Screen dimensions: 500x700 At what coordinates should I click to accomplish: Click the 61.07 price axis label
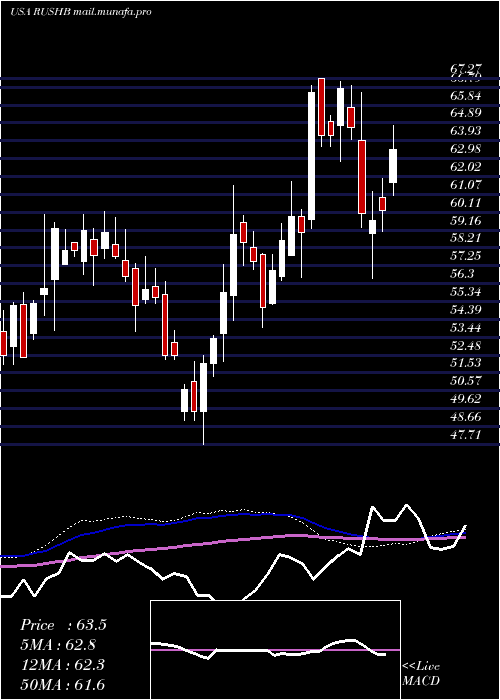coord(466,184)
